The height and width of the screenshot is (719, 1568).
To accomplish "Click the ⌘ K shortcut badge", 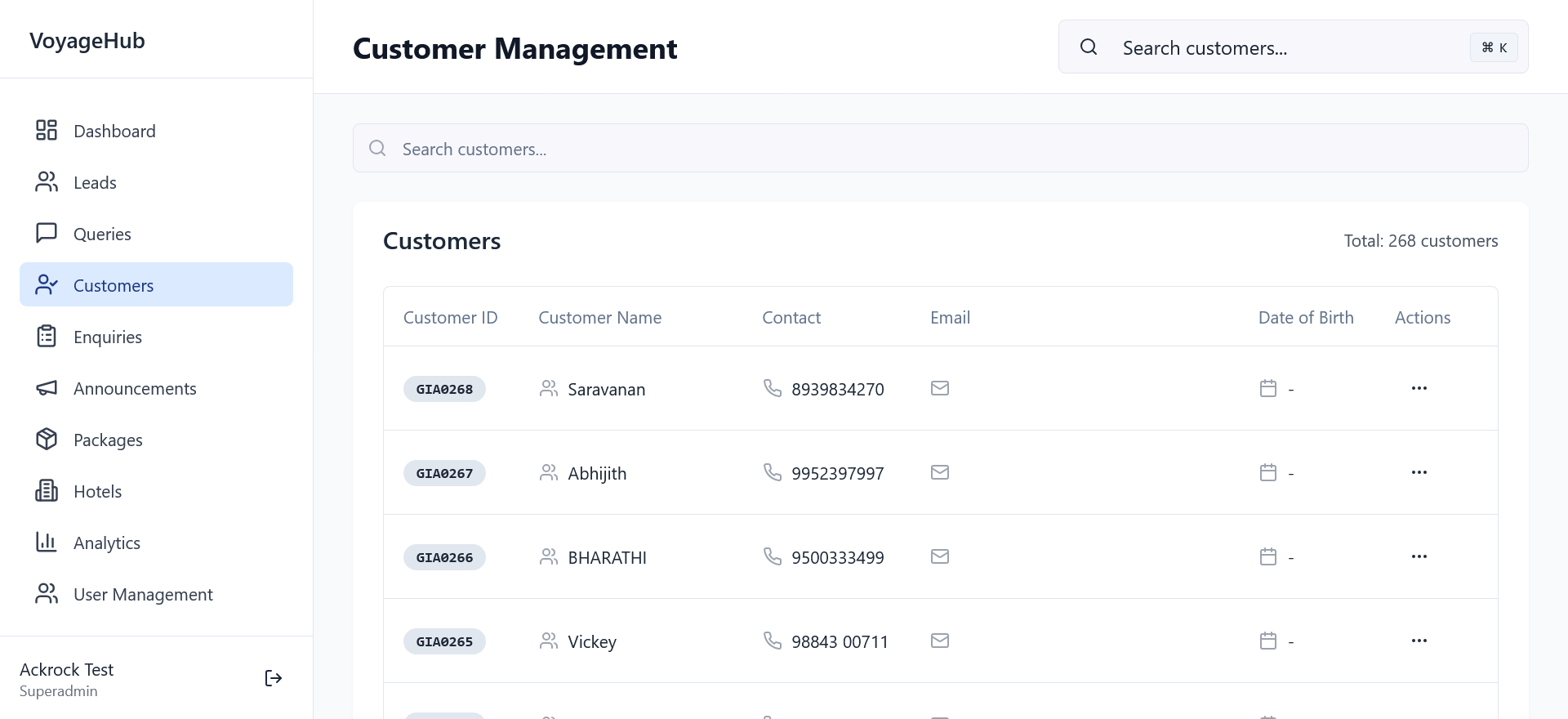I will click(1494, 47).
